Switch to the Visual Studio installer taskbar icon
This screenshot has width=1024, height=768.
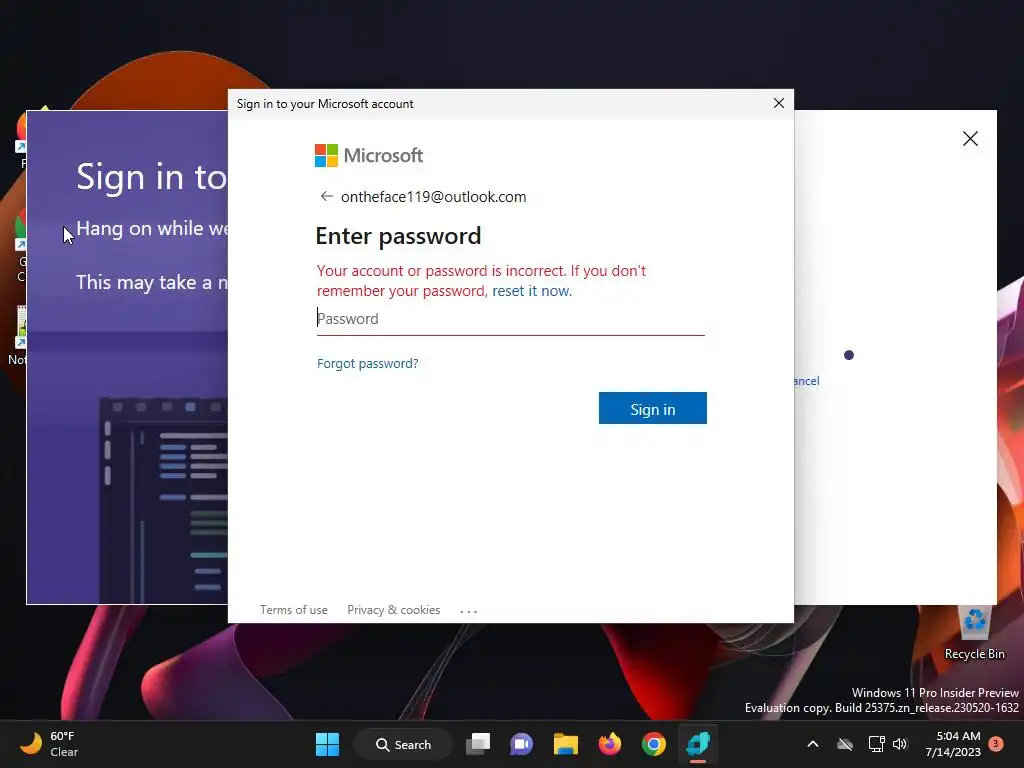pyautogui.click(x=697, y=744)
